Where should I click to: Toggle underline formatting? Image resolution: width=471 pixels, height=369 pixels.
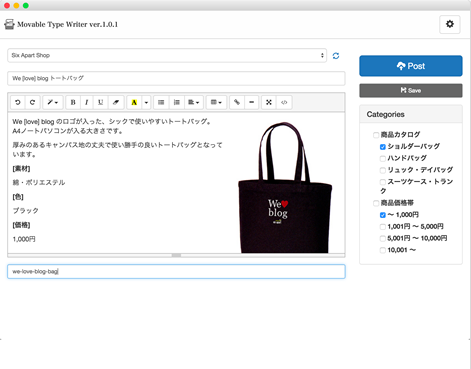click(100, 102)
